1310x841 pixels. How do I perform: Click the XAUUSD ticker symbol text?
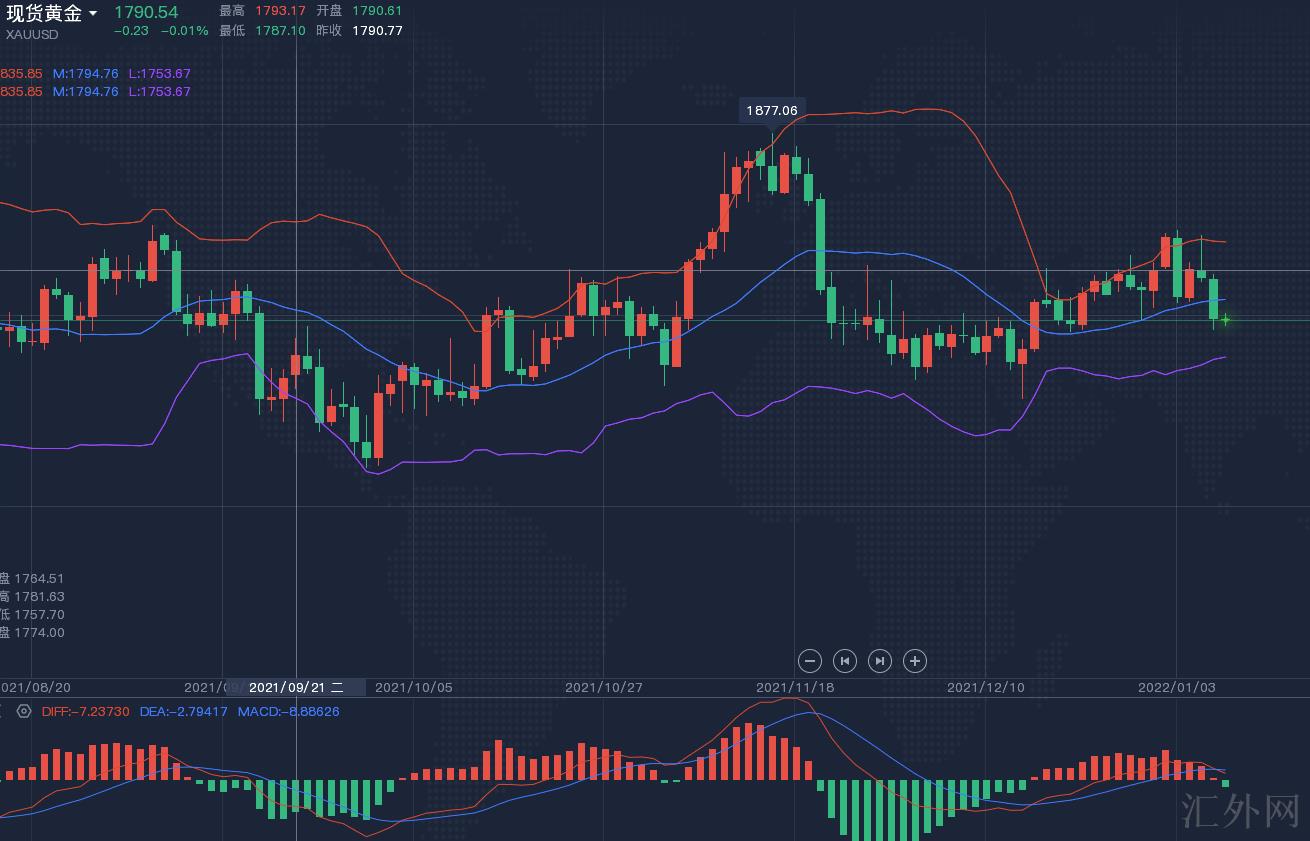32,34
